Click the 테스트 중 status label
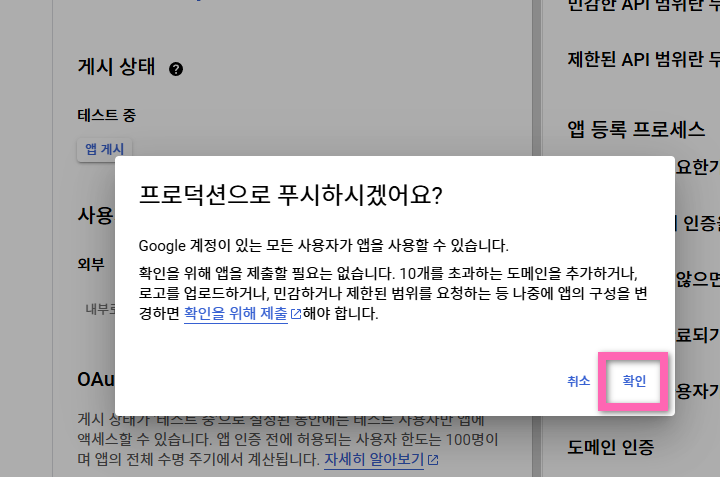Image resolution: width=720 pixels, height=477 pixels. pos(106,115)
